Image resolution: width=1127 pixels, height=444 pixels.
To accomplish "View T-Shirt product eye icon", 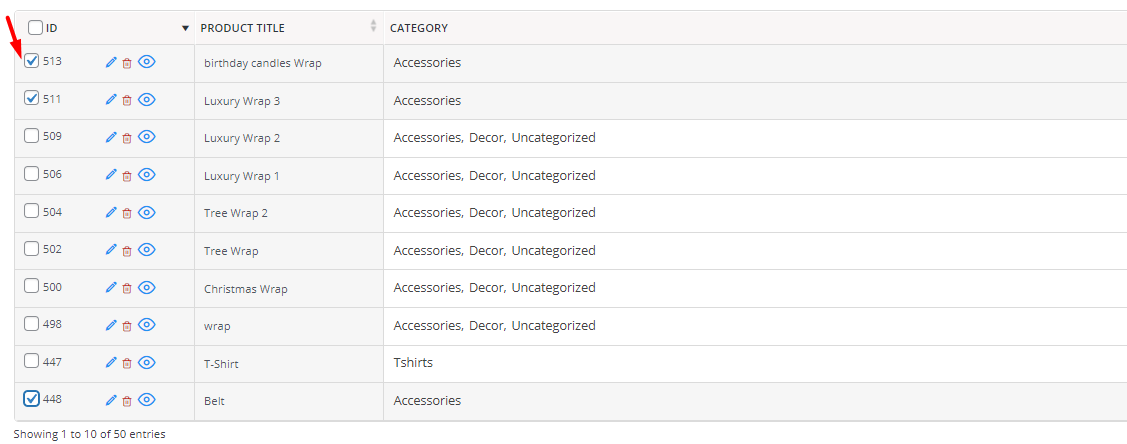I will (147, 362).
